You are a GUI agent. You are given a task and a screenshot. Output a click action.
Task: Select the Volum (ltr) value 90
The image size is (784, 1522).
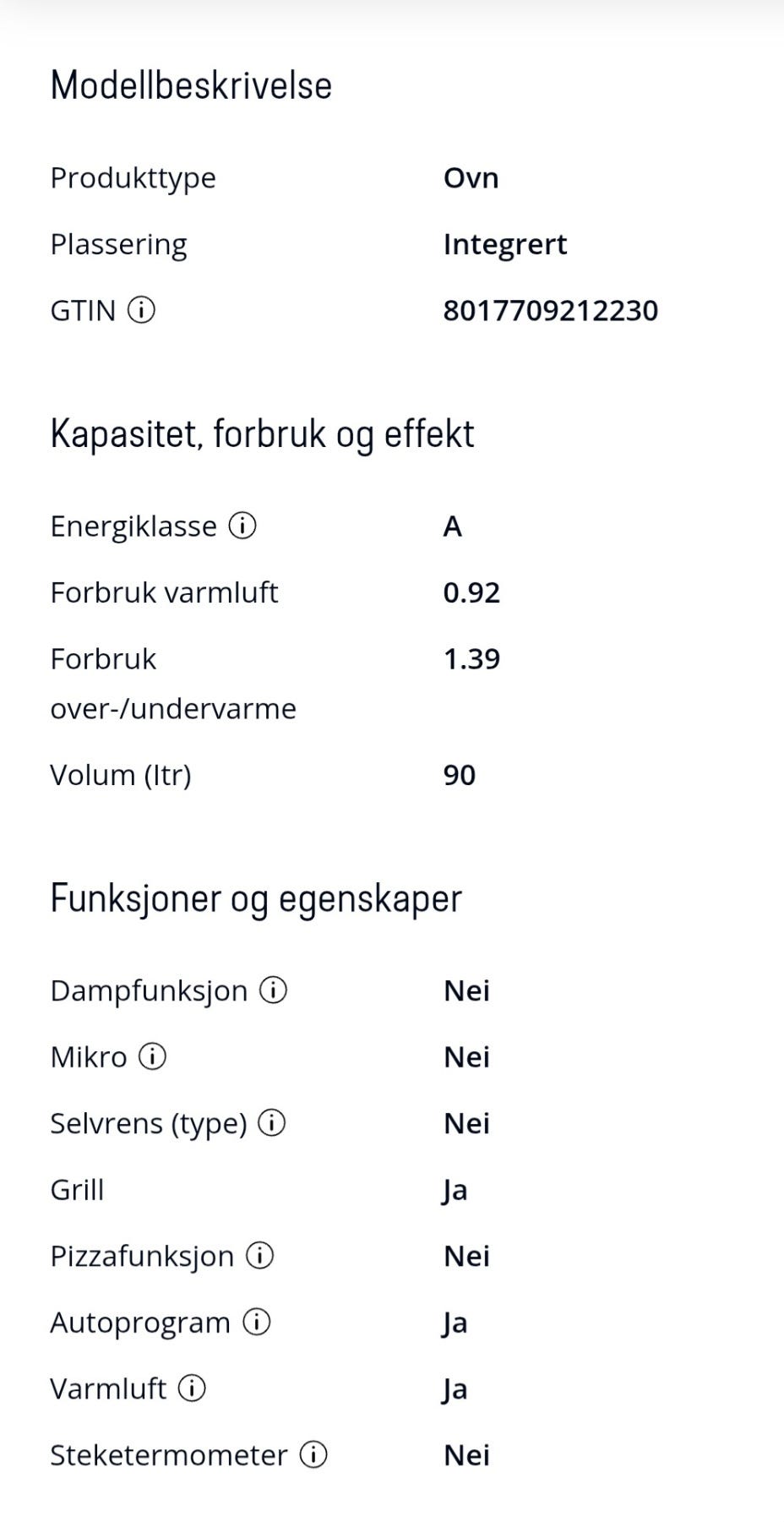pos(460,776)
